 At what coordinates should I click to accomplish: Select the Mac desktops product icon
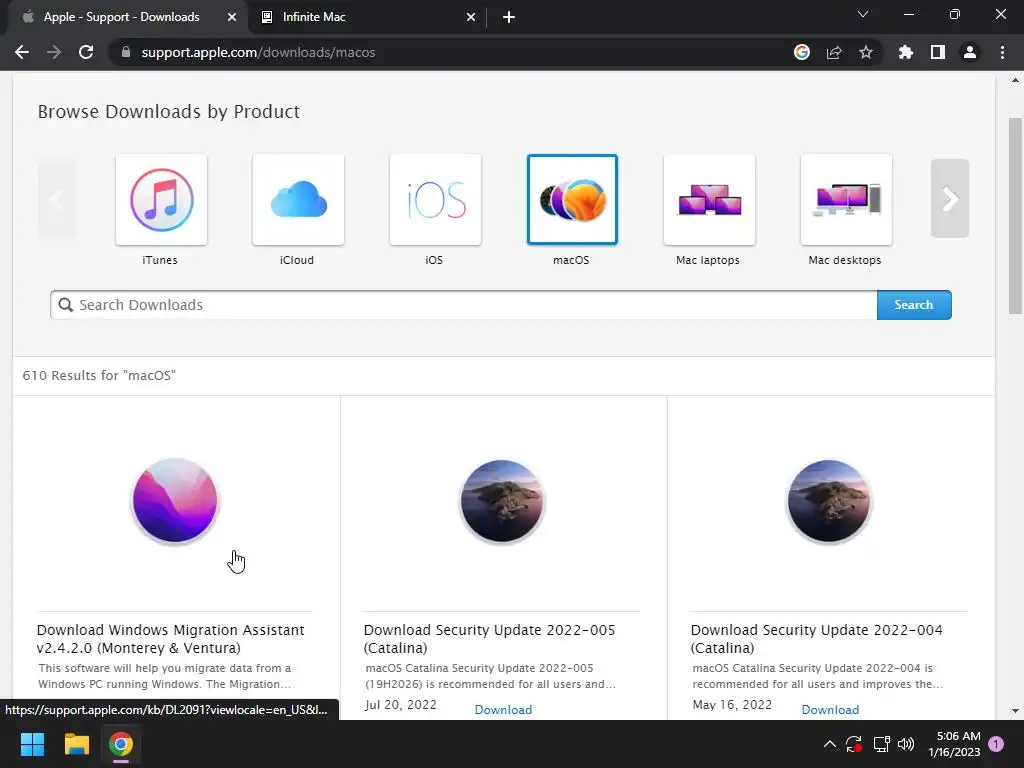(846, 200)
